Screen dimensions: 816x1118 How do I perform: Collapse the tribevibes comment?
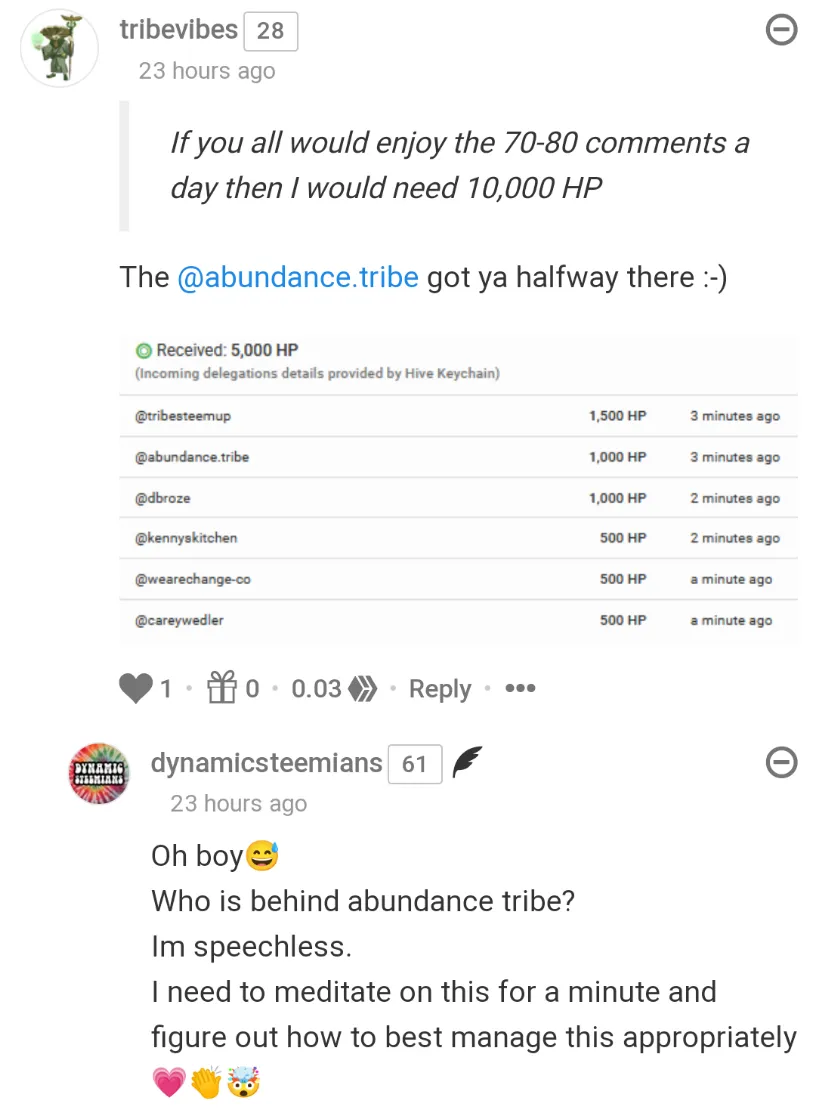781,31
